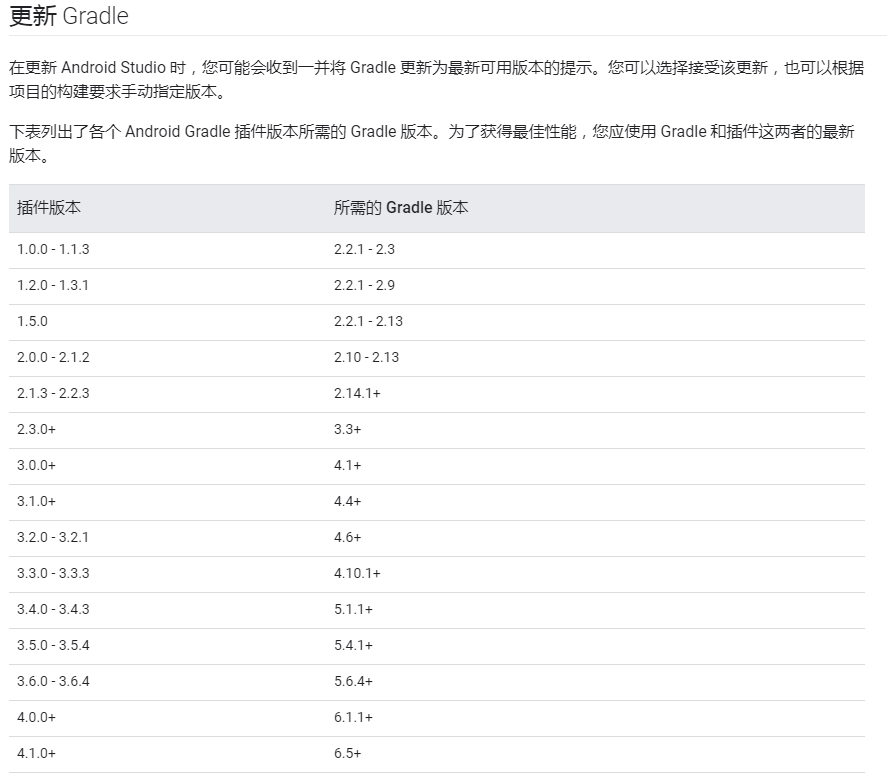Select plugin version cell "3.5.0 - 3.5.4"
The image size is (887, 775).
(x=53, y=645)
